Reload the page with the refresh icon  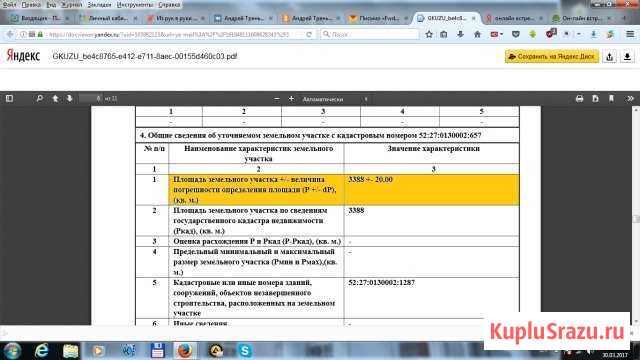pos(309,35)
